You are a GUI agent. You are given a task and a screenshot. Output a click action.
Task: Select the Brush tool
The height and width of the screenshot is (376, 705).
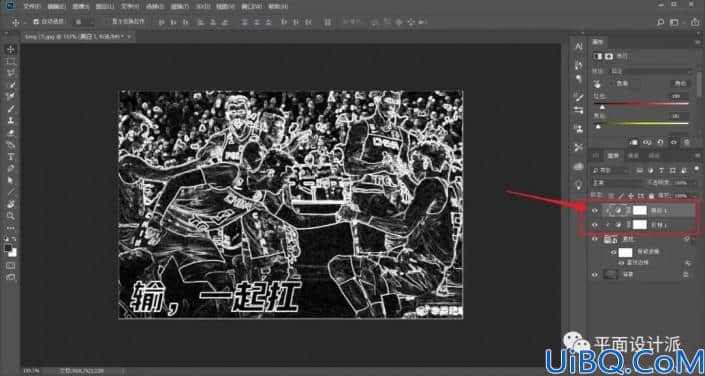point(12,108)
